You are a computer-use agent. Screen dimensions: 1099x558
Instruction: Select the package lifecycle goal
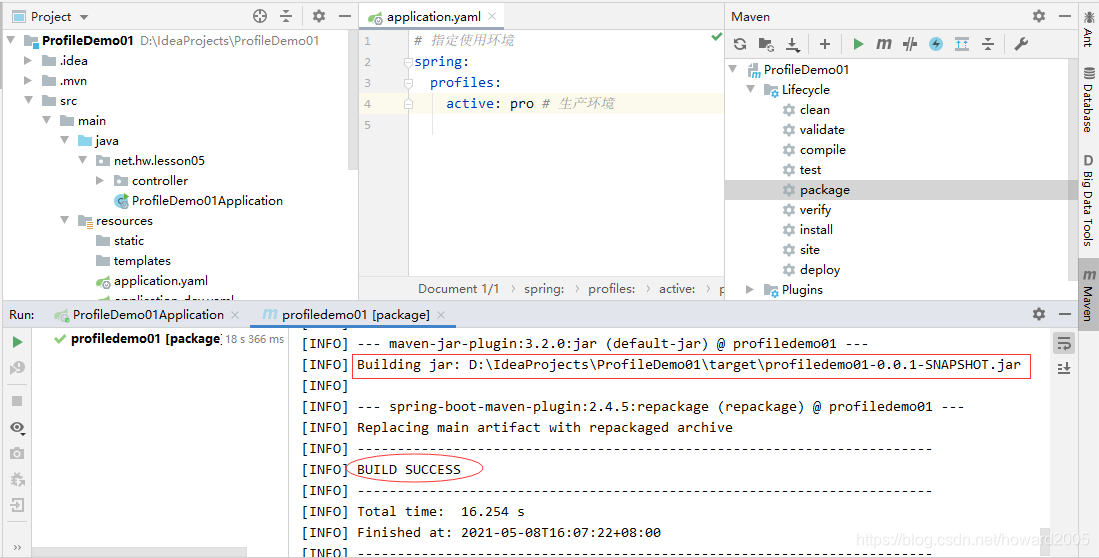pyautogui.click(x=824, y=189)
